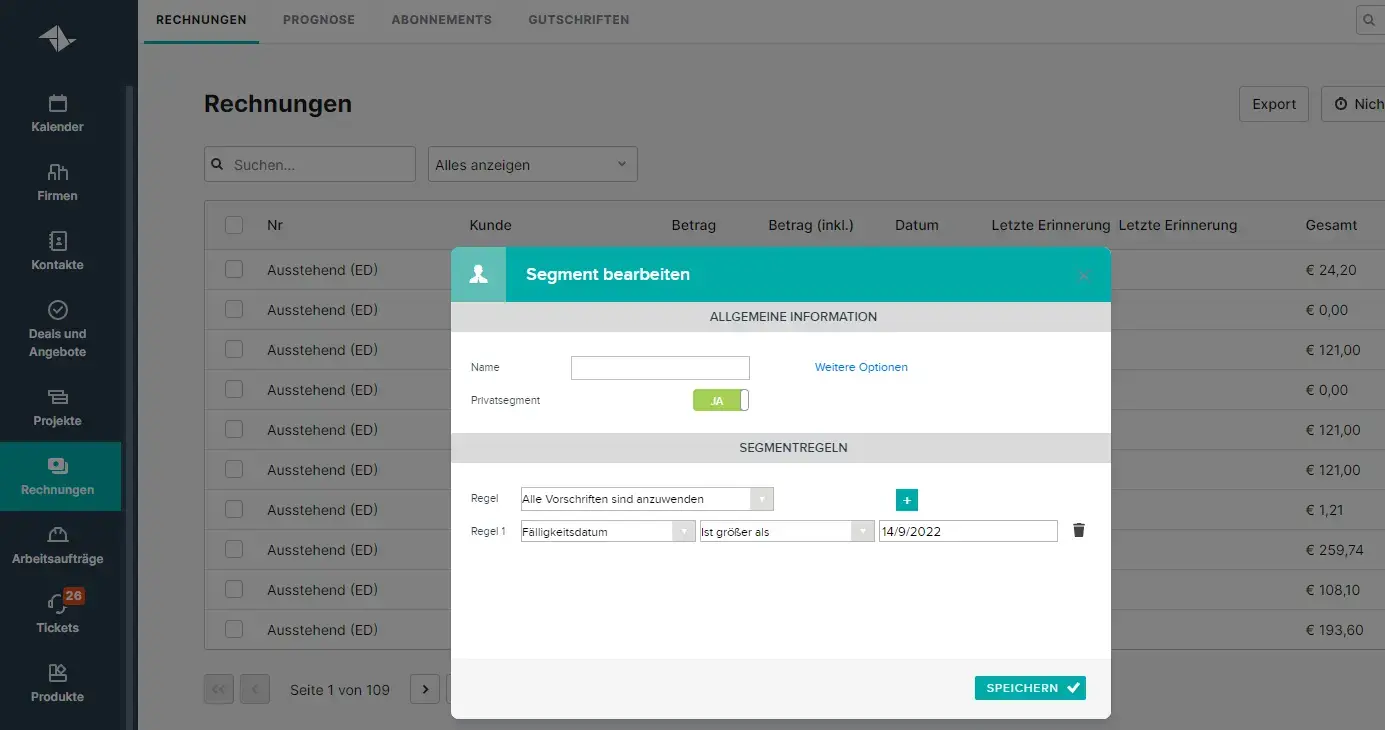Open the Ist größer als operator dropdown
Viewport: 1385px width, 730px height.
click(x=787, y=532)
